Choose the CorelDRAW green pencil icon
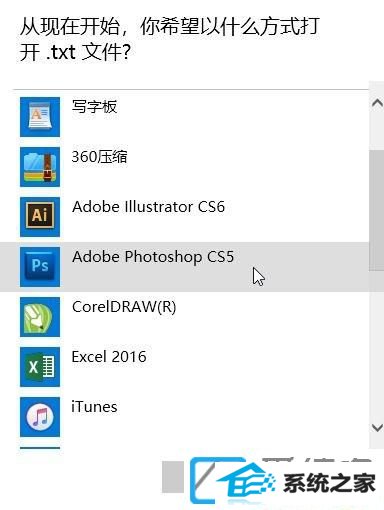The image size is (384, 510). click(x=40, y=317)
